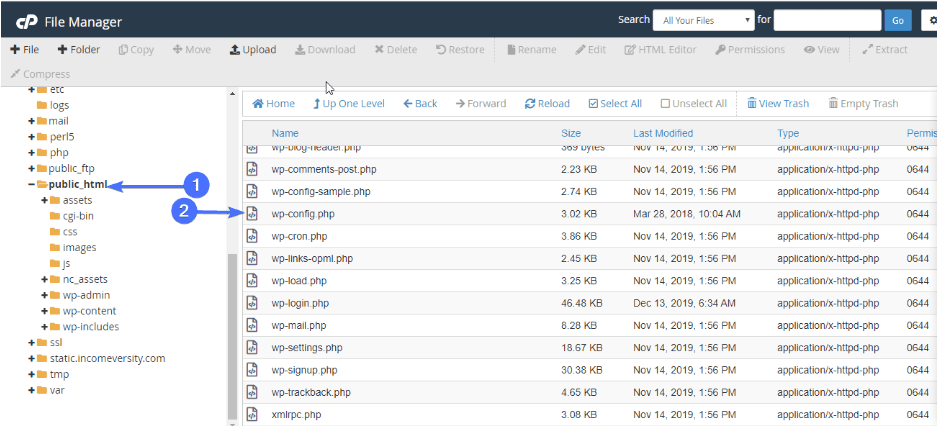
Task: Open the images folder
Action: (x=72, y=247)
